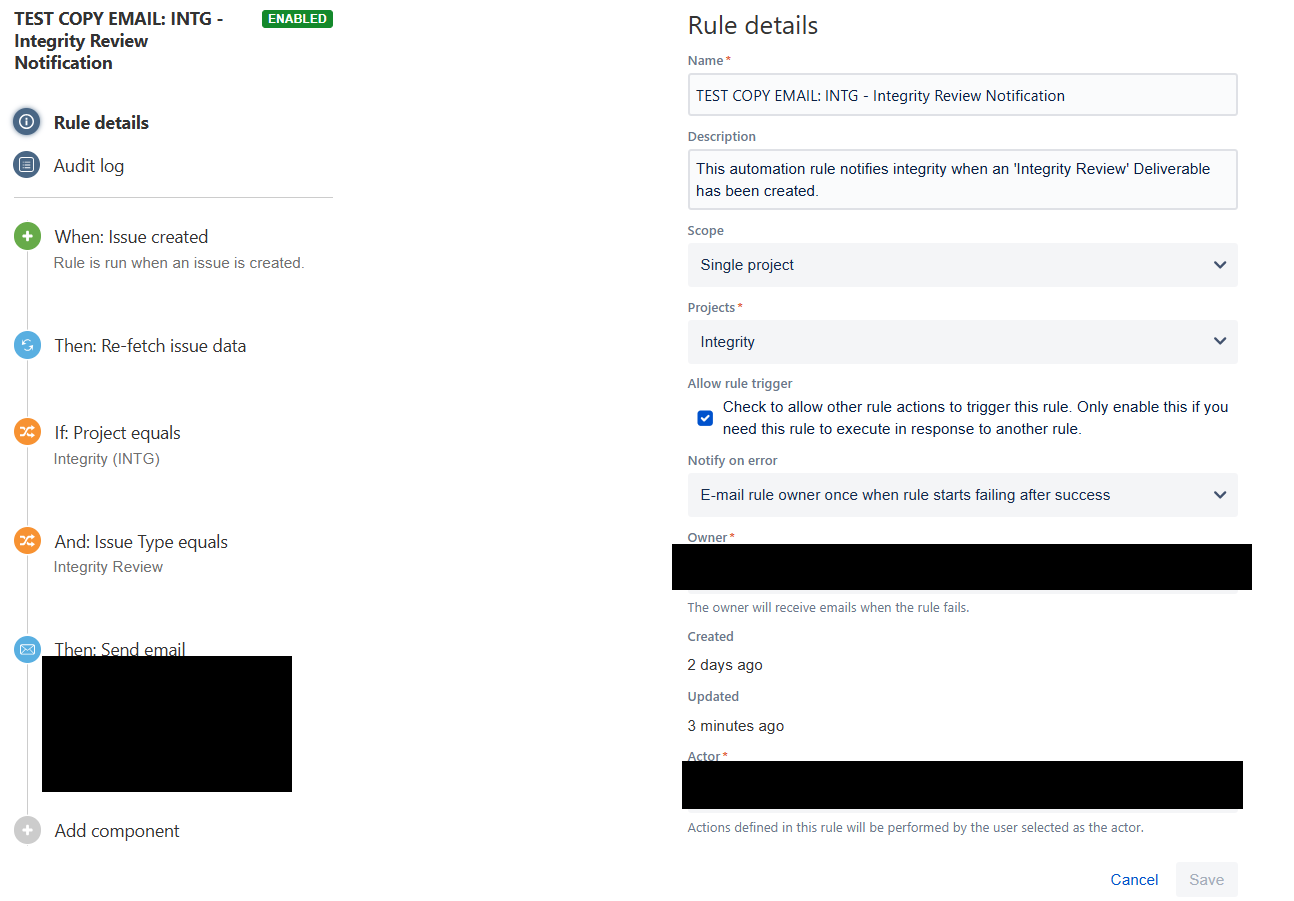Open Rule details in the sidebar
This screenshot has width=1294, height=901.
click(x=101, y=123)
